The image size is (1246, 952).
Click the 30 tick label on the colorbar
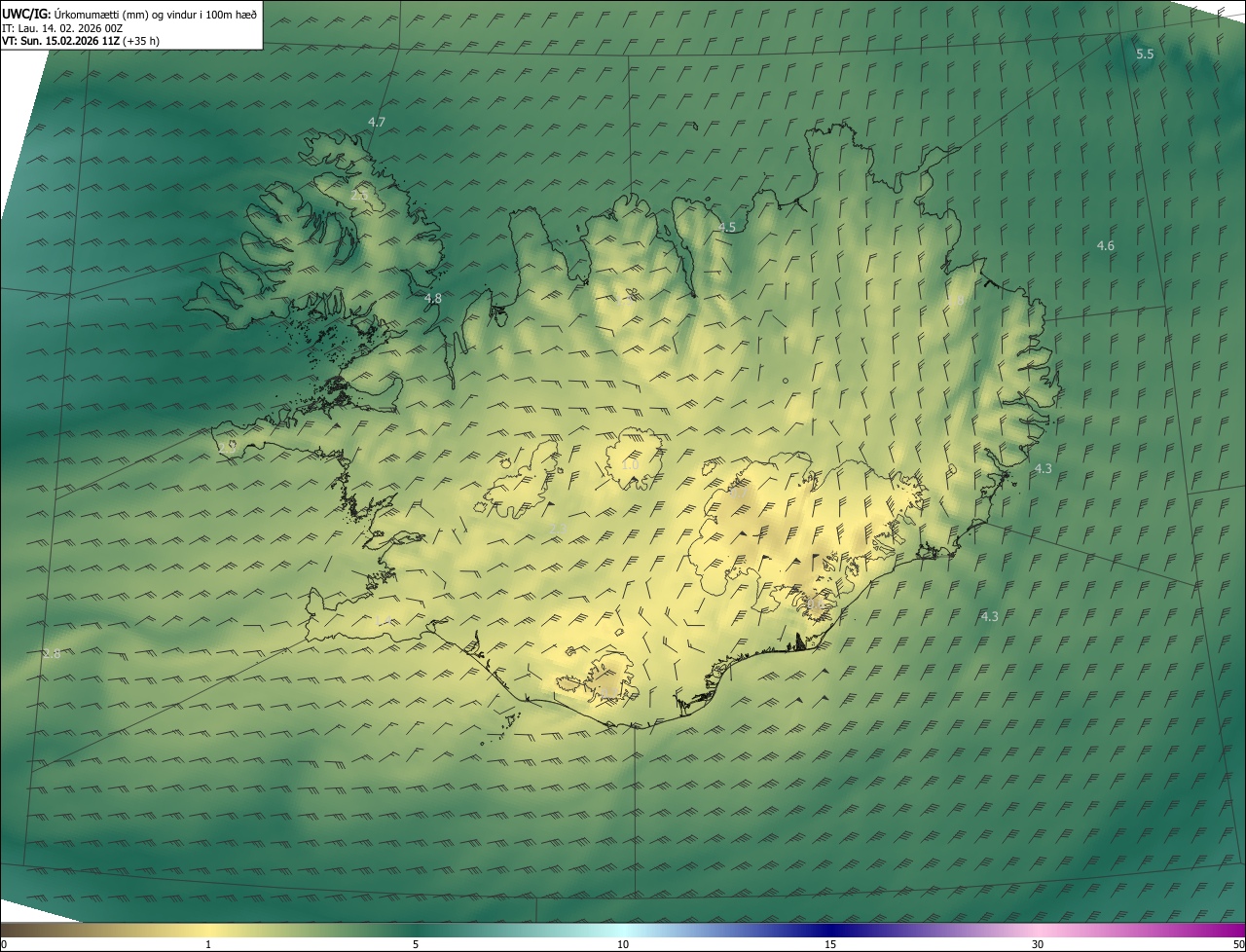(x=1038, y=944)
